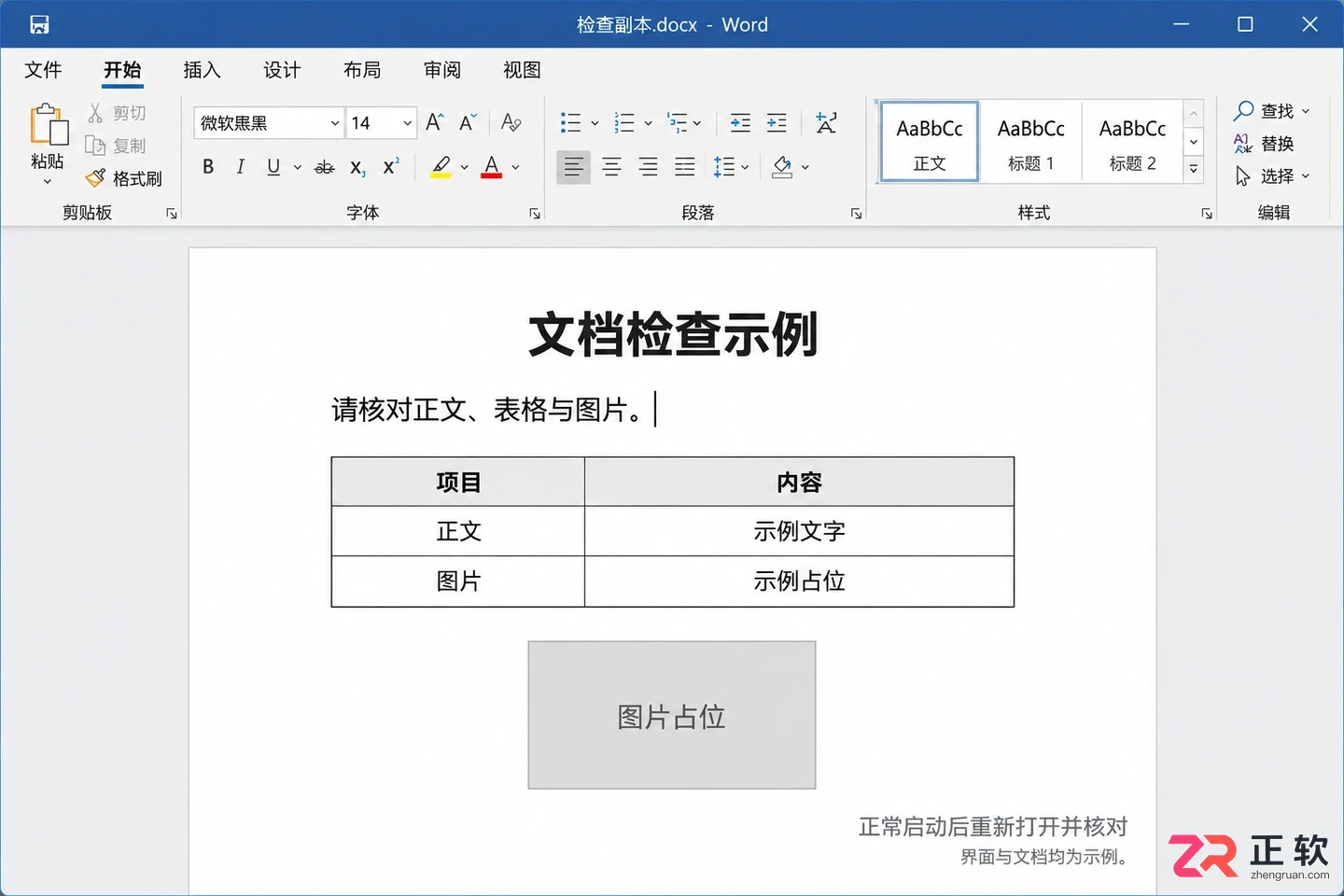Decrease font size with the shrink font icon
The width and height of the screenshot is (1344, 896).
469,122
